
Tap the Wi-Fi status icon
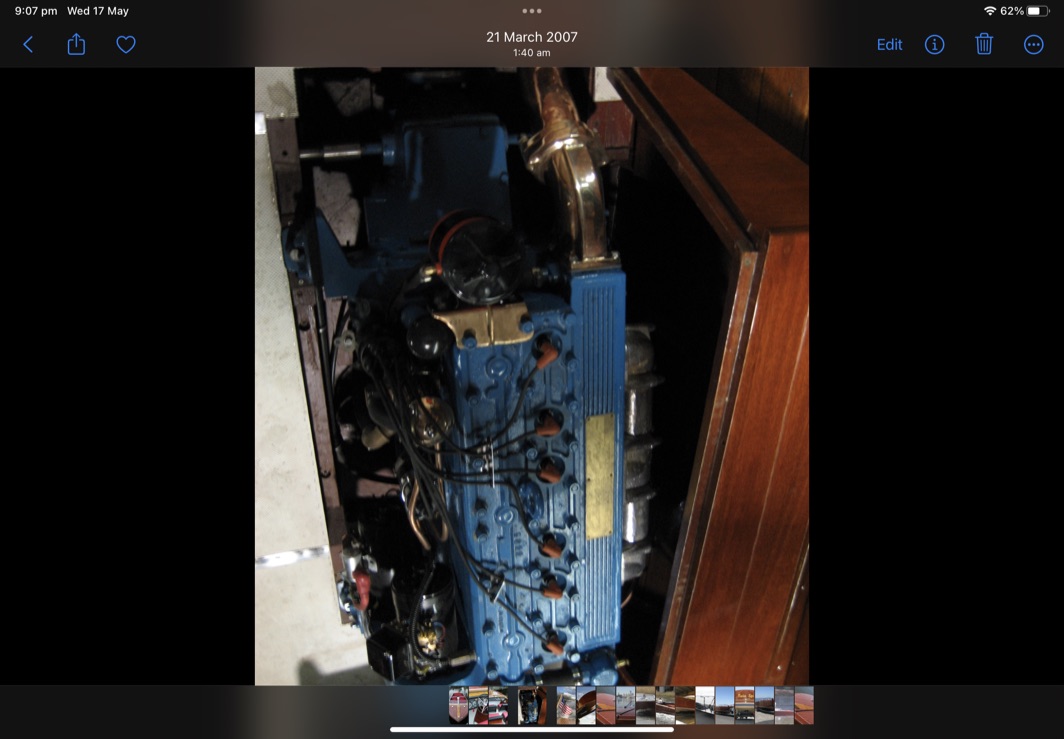pyautogui.click(x=990, y=11)
